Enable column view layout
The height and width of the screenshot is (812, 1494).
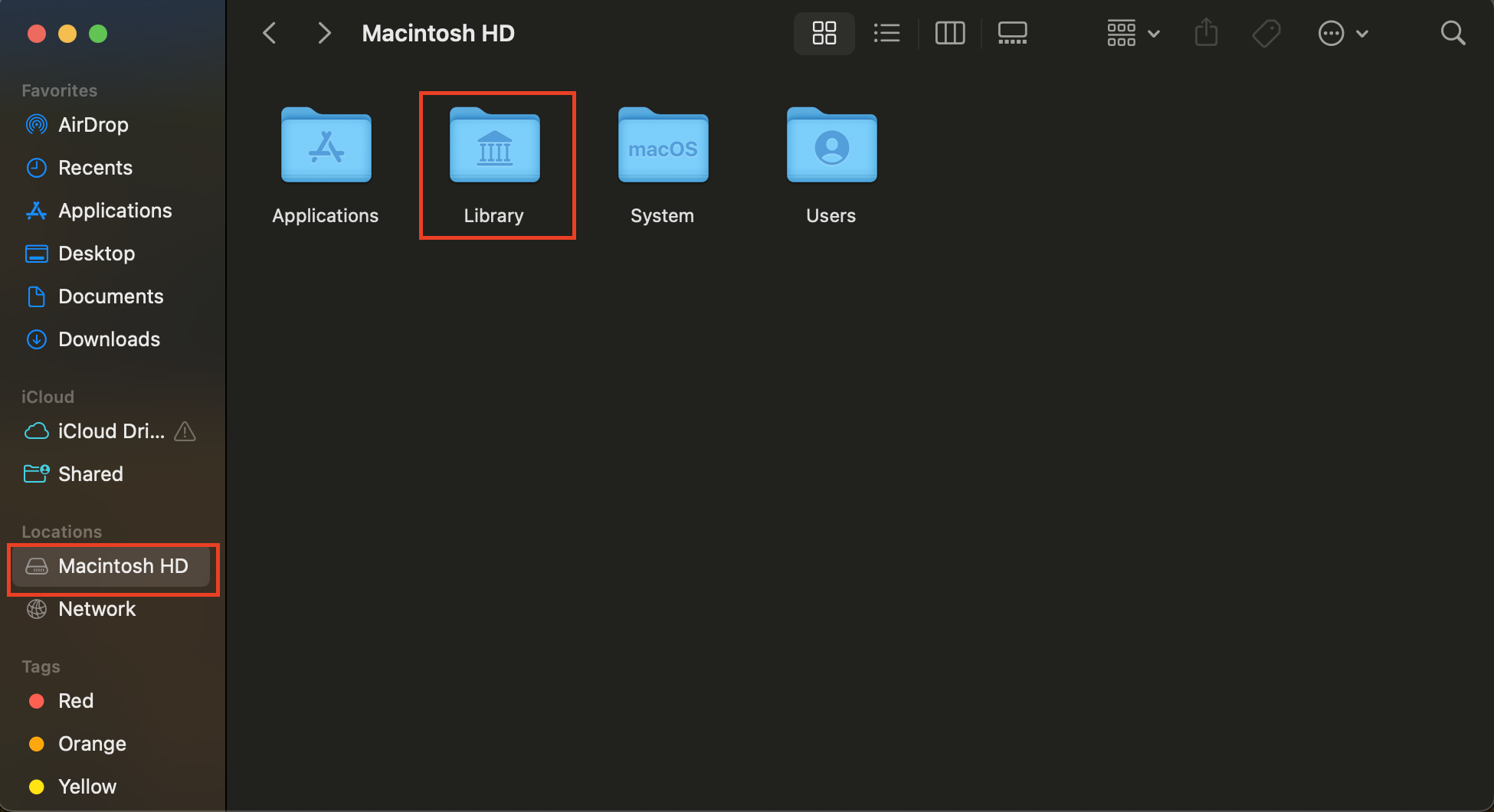[949, 33]
